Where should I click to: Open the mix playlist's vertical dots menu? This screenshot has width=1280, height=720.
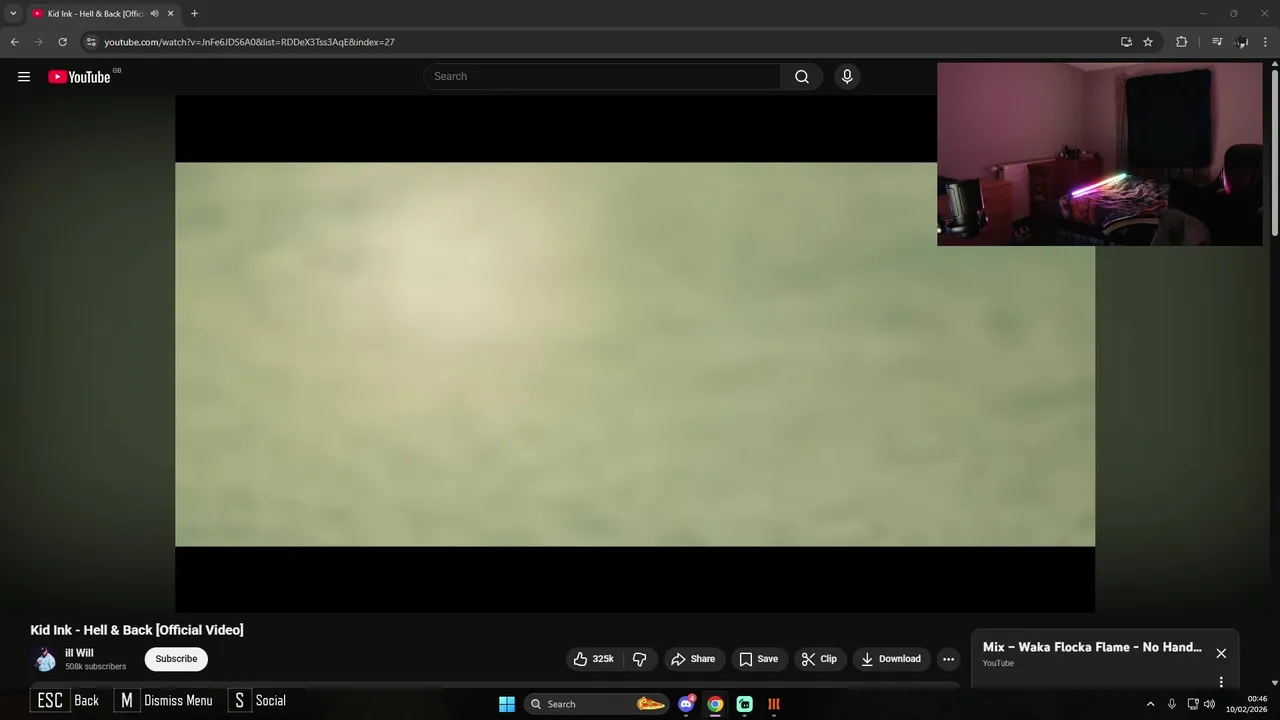(1221, 682)
